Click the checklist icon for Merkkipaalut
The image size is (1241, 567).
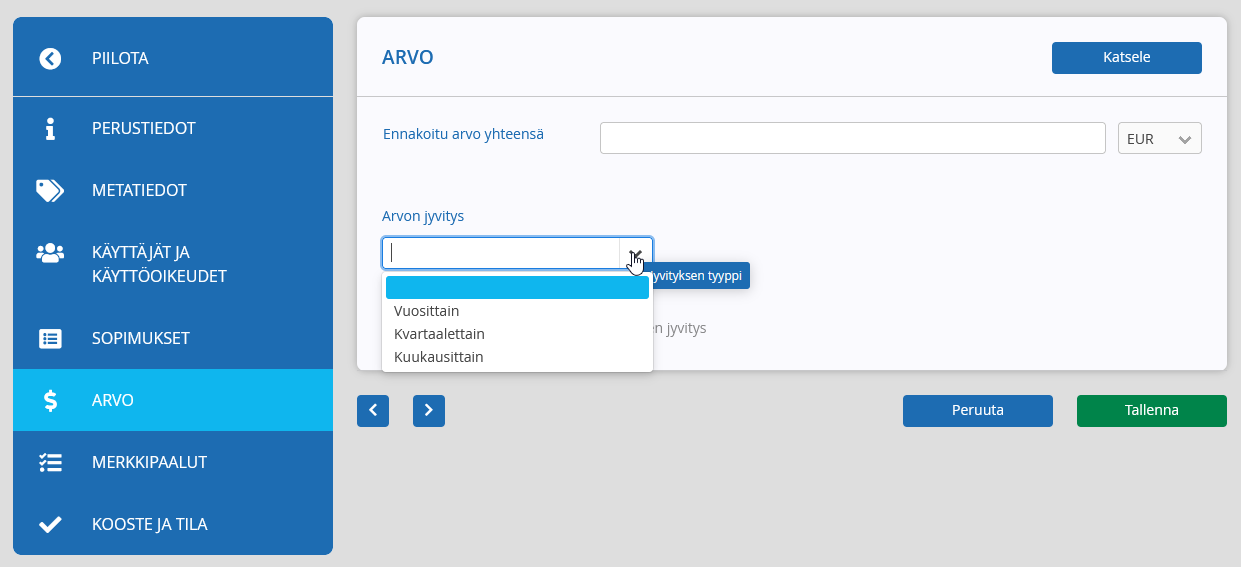50,463
